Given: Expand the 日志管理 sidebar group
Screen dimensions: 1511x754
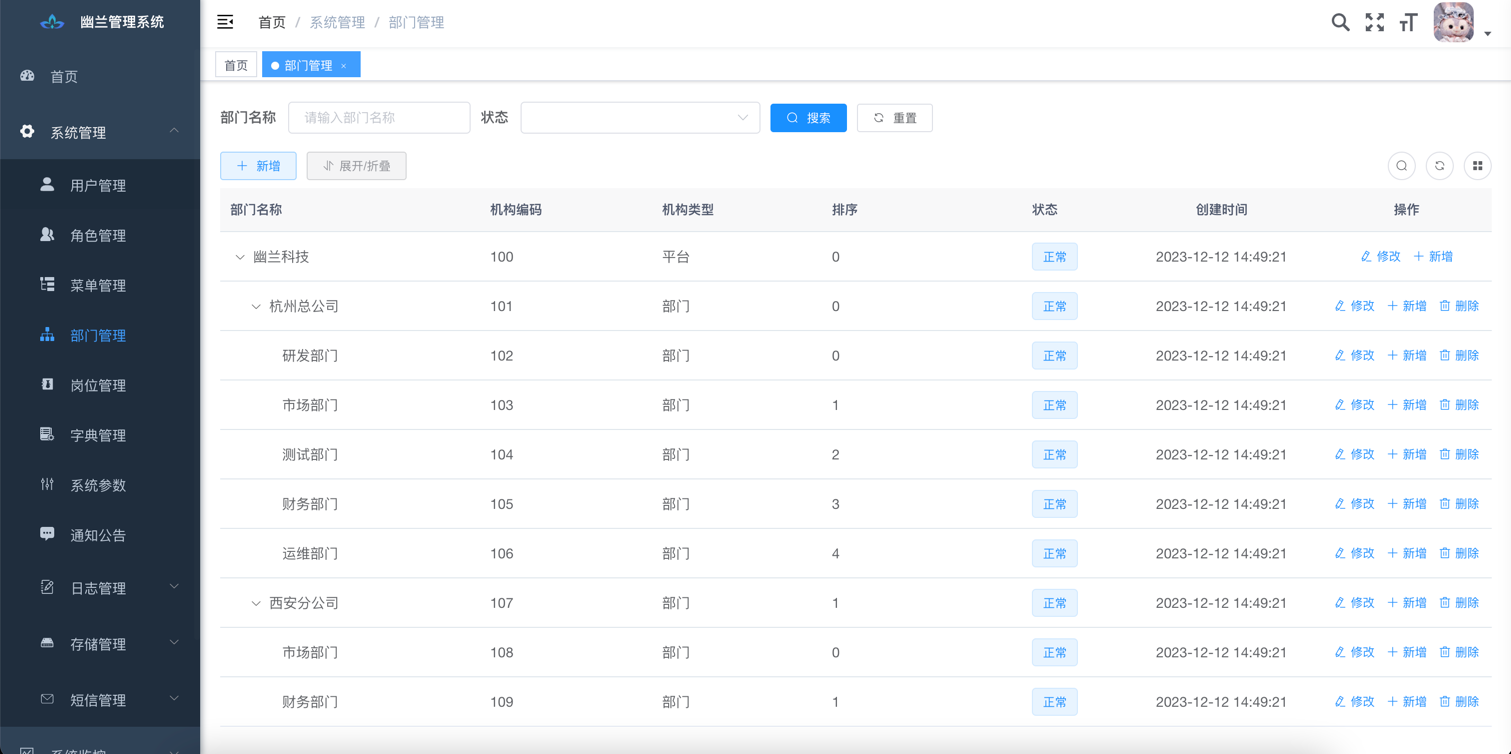Looking at the screenshot, I should [100, 588].
